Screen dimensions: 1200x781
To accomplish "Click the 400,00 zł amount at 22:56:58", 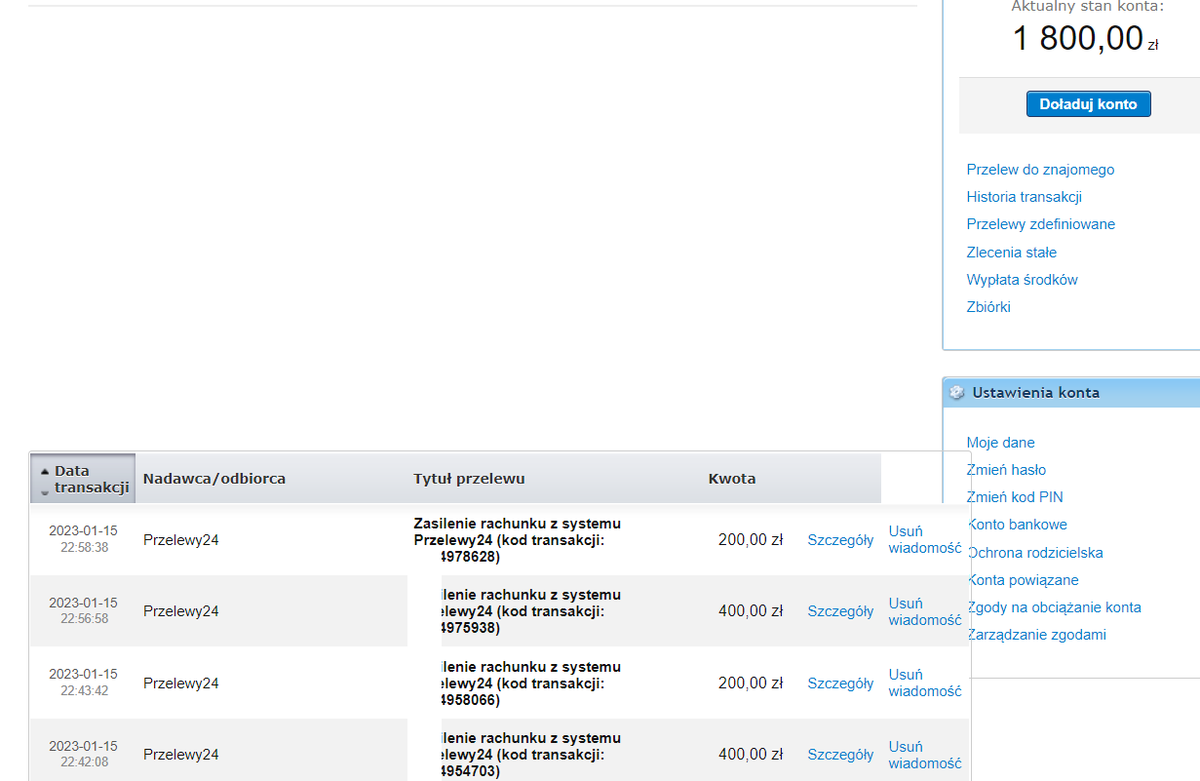I will point(750,611).
